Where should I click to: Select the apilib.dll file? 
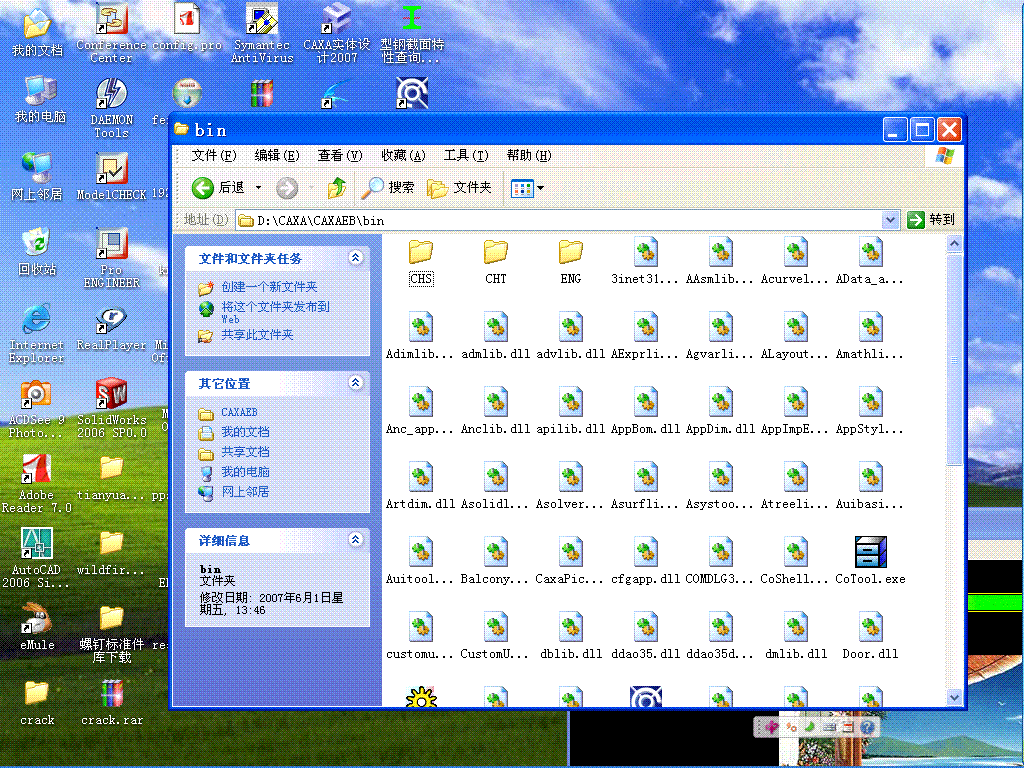click(x=571, y=413)
